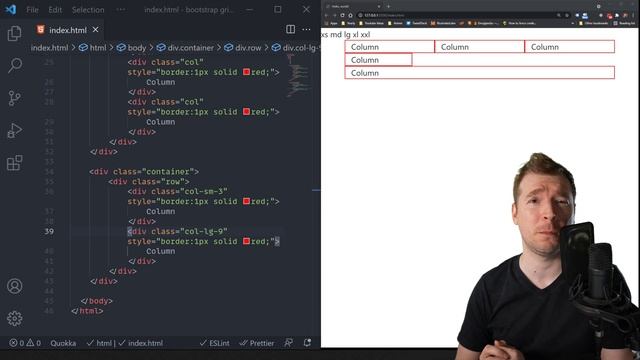Click the html language check in status bar
Image resolution: width=640 pixels, height=360 pixels.
click(x=99, y=343)
